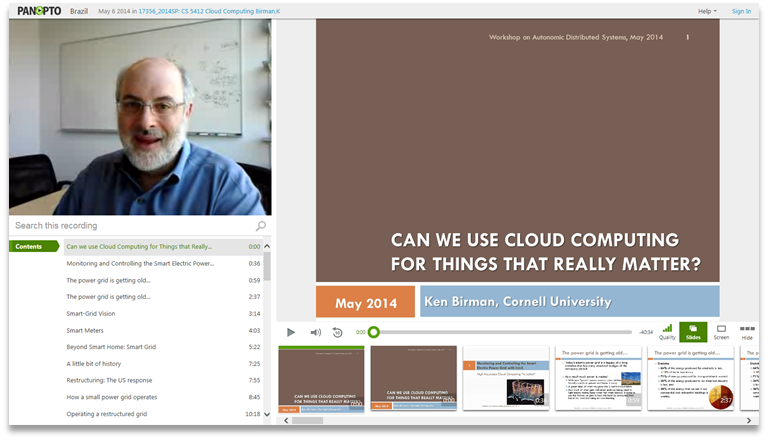The width and height of the screenshot is (768, 440).
Task: Select the second title slide thumbnail
Action: (414, 378)
